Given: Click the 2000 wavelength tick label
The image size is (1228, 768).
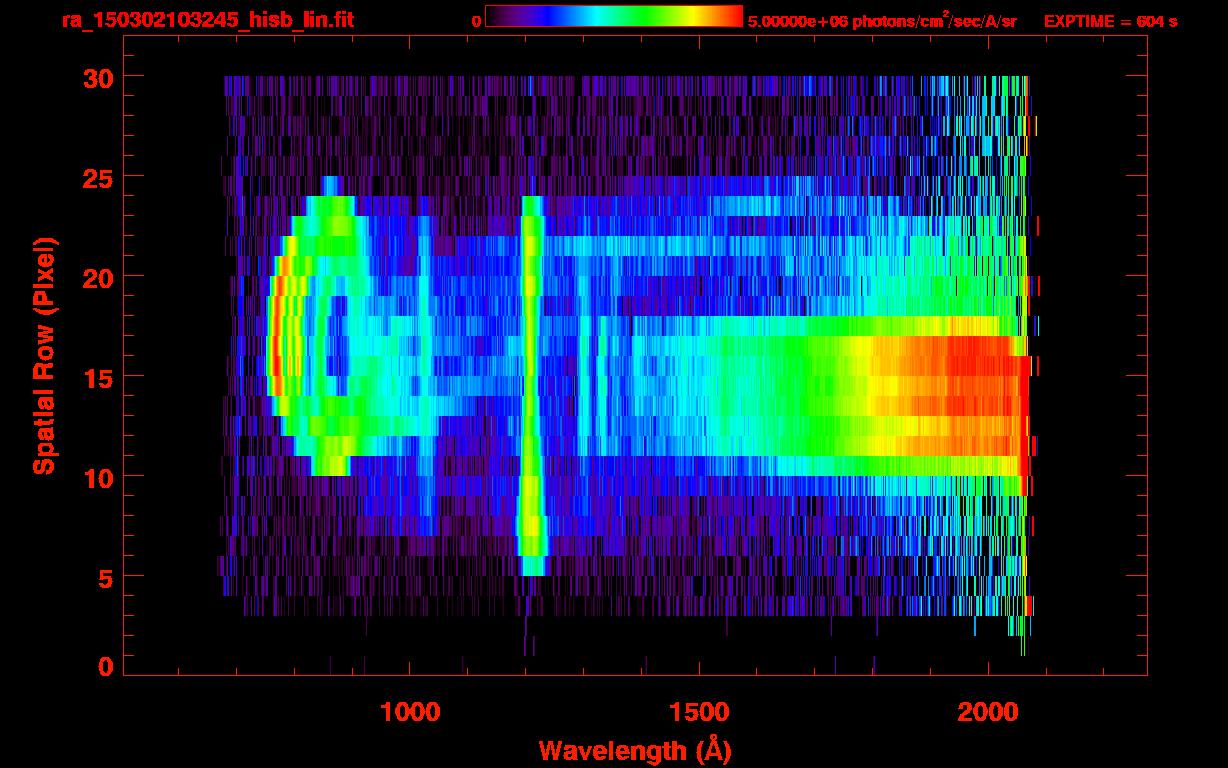Looking at the screenshot, I should [x=988, y=712].
